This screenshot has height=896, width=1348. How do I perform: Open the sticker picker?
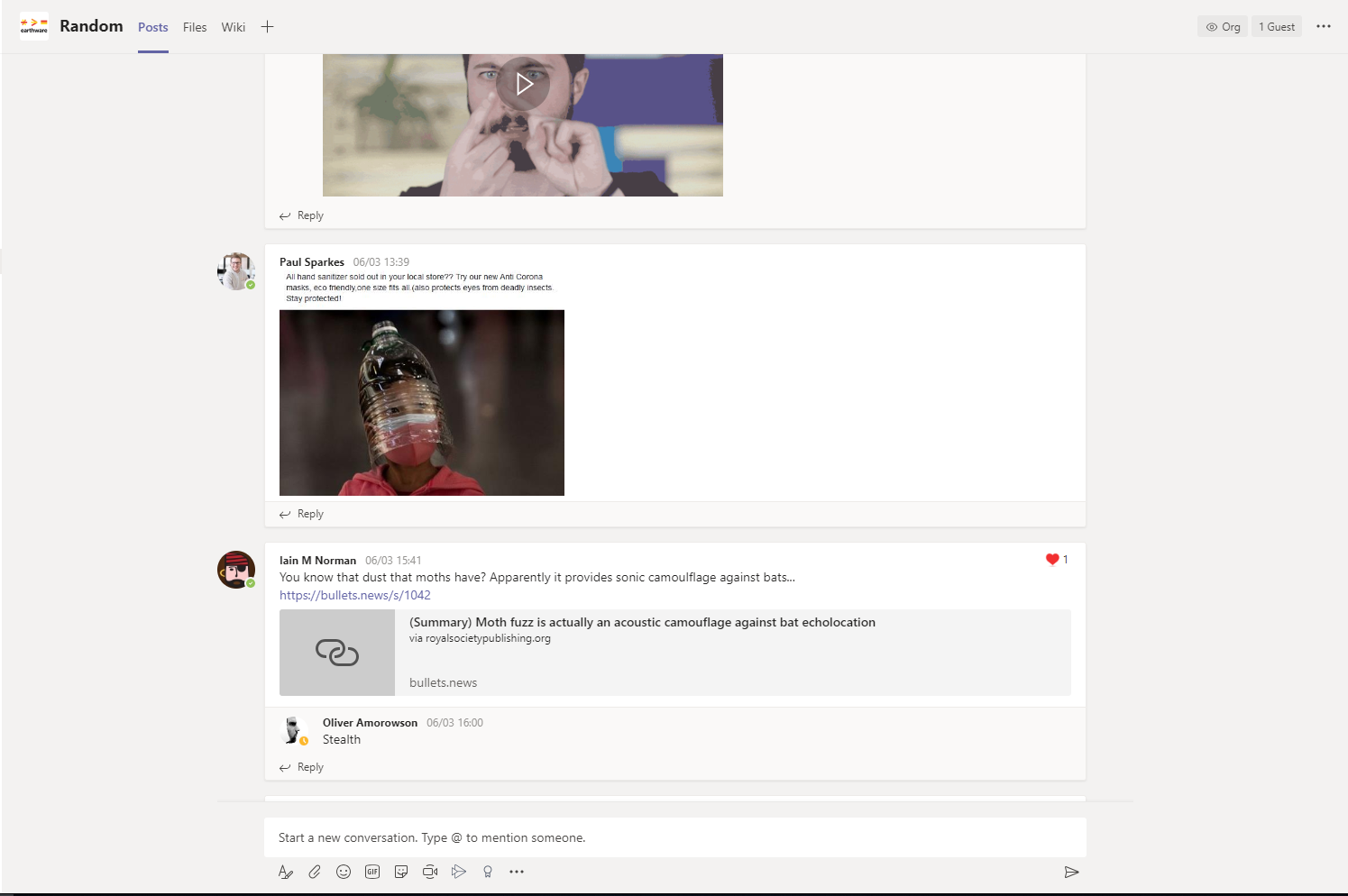pyautogui.click(x=401, y=872)
